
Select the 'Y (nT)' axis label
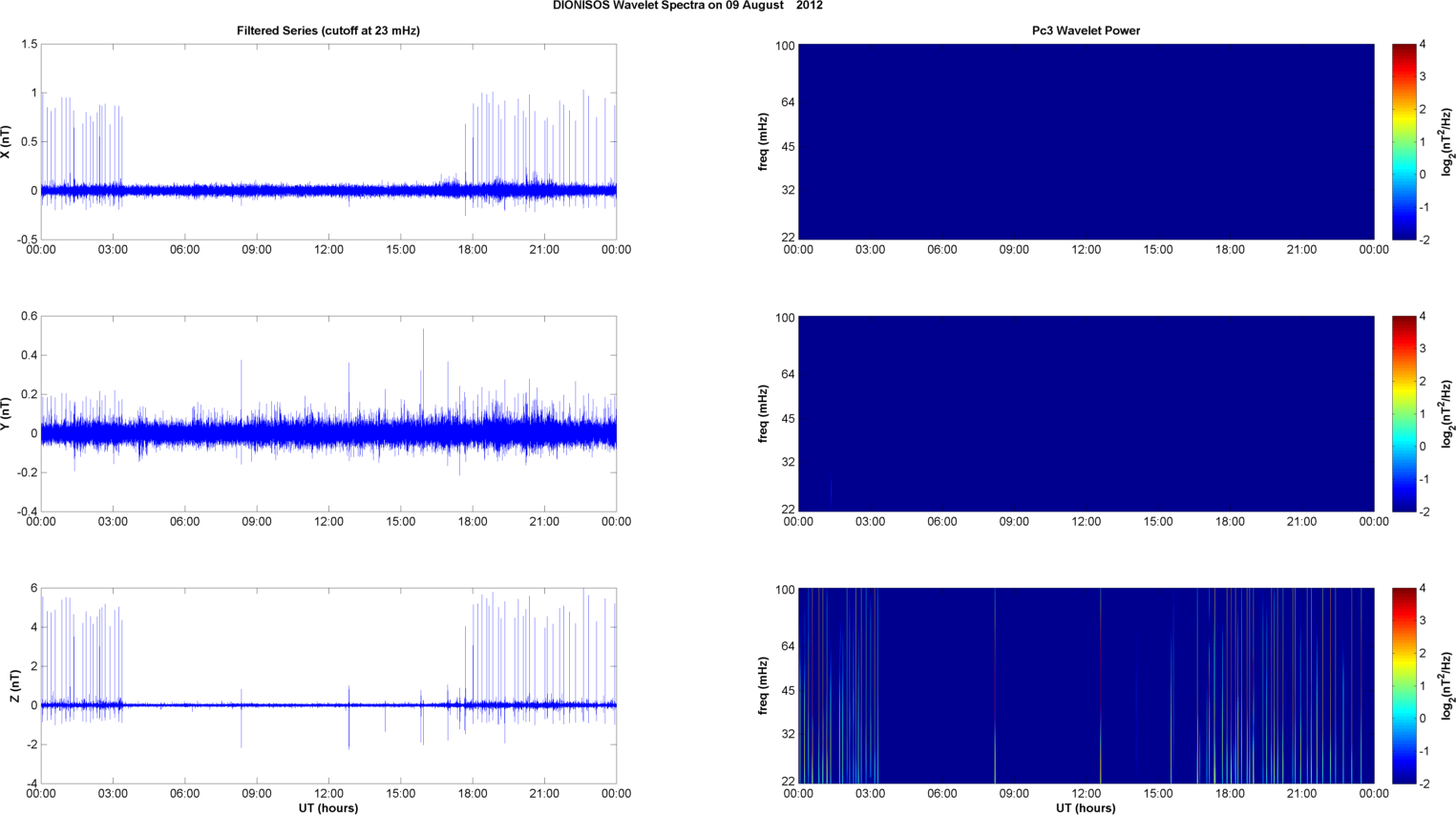point(6,414)
